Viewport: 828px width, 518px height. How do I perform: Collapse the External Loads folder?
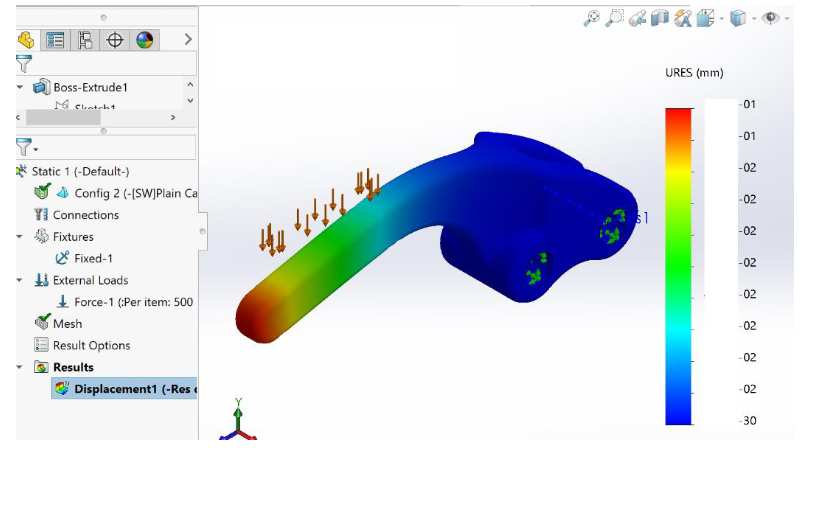pyautogui.click(x=20, y=280)
